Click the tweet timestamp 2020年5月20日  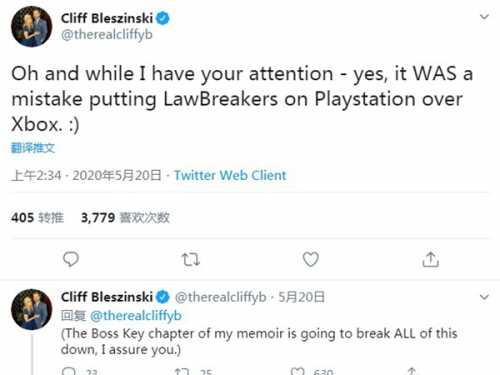(117, 175)
